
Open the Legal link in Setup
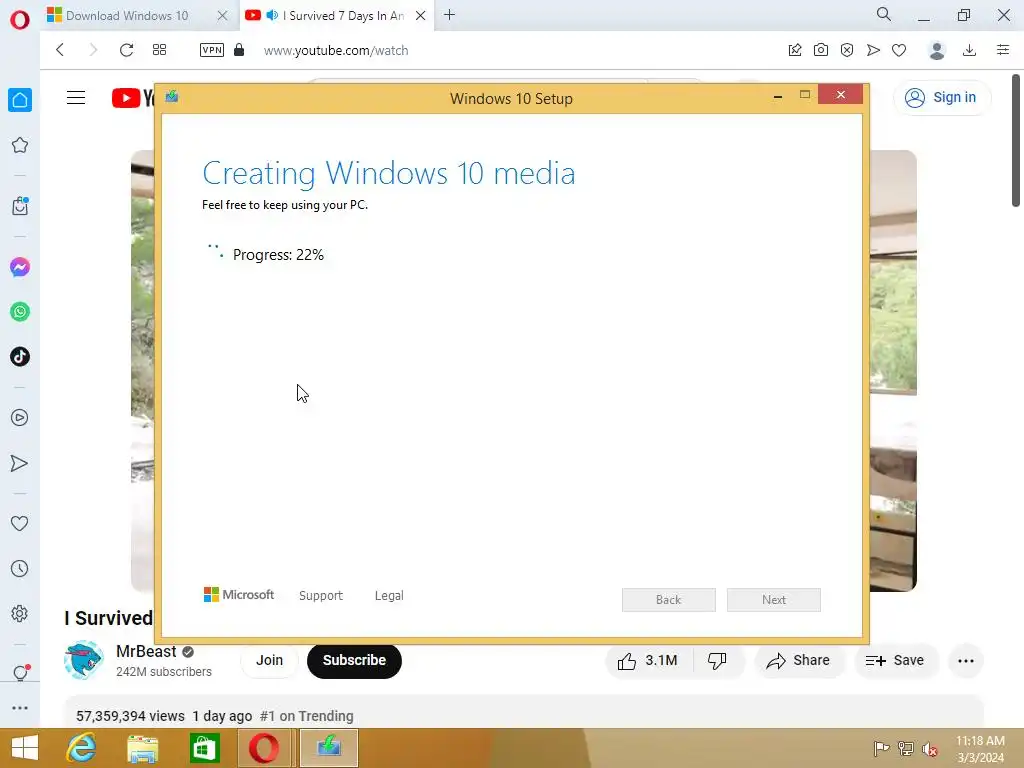click(389, 596)
